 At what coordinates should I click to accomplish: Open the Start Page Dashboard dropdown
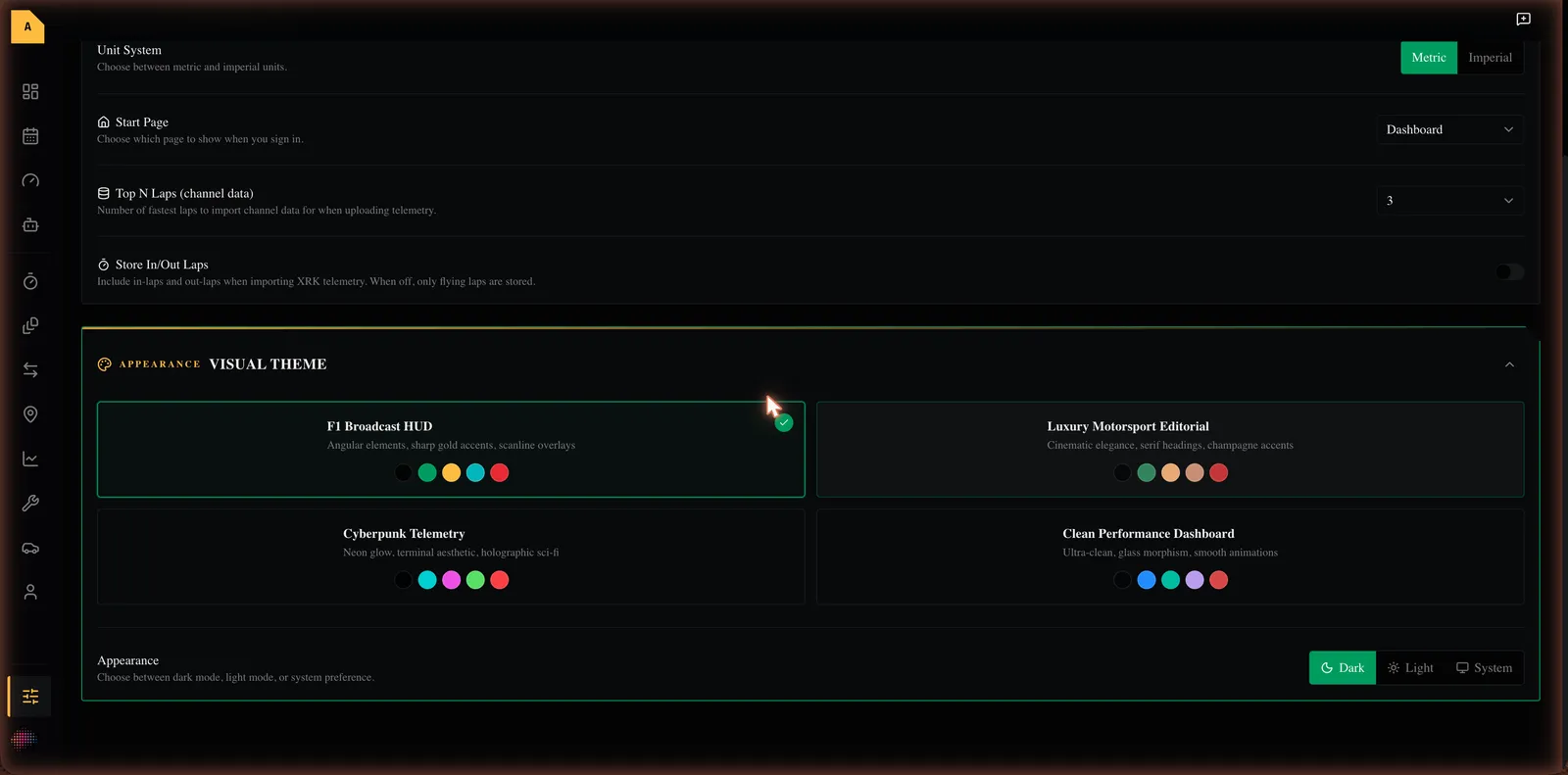(x=1449, y=129)
